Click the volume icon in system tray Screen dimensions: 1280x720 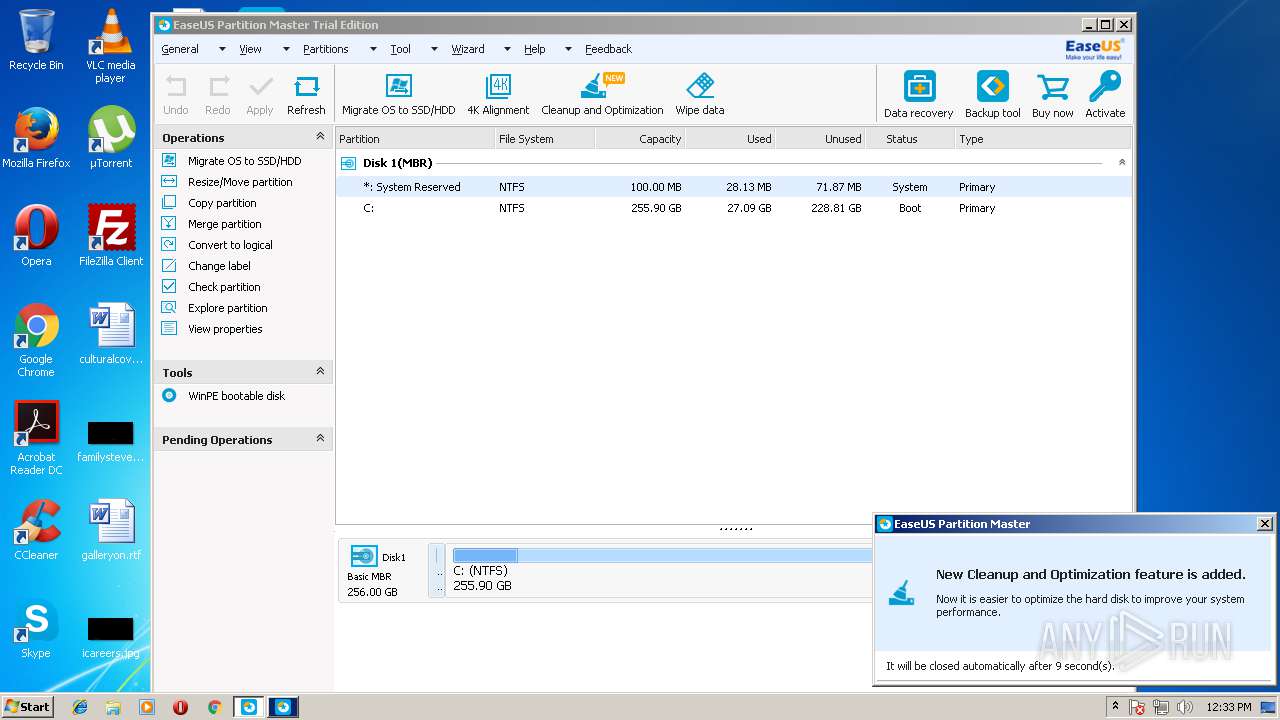(x=1184, y=707)
